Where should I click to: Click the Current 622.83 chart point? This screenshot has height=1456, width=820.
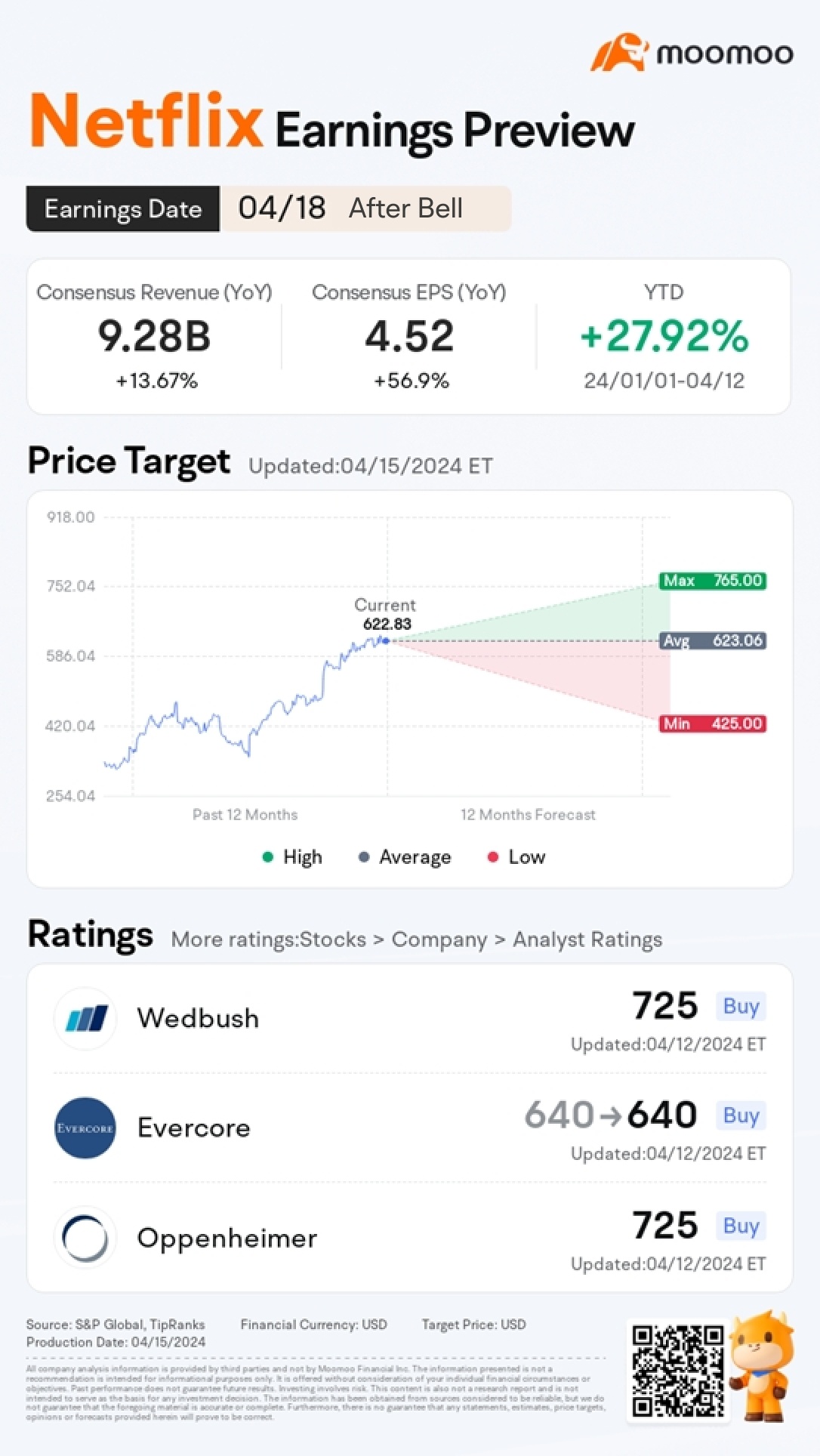pos(386,641)
